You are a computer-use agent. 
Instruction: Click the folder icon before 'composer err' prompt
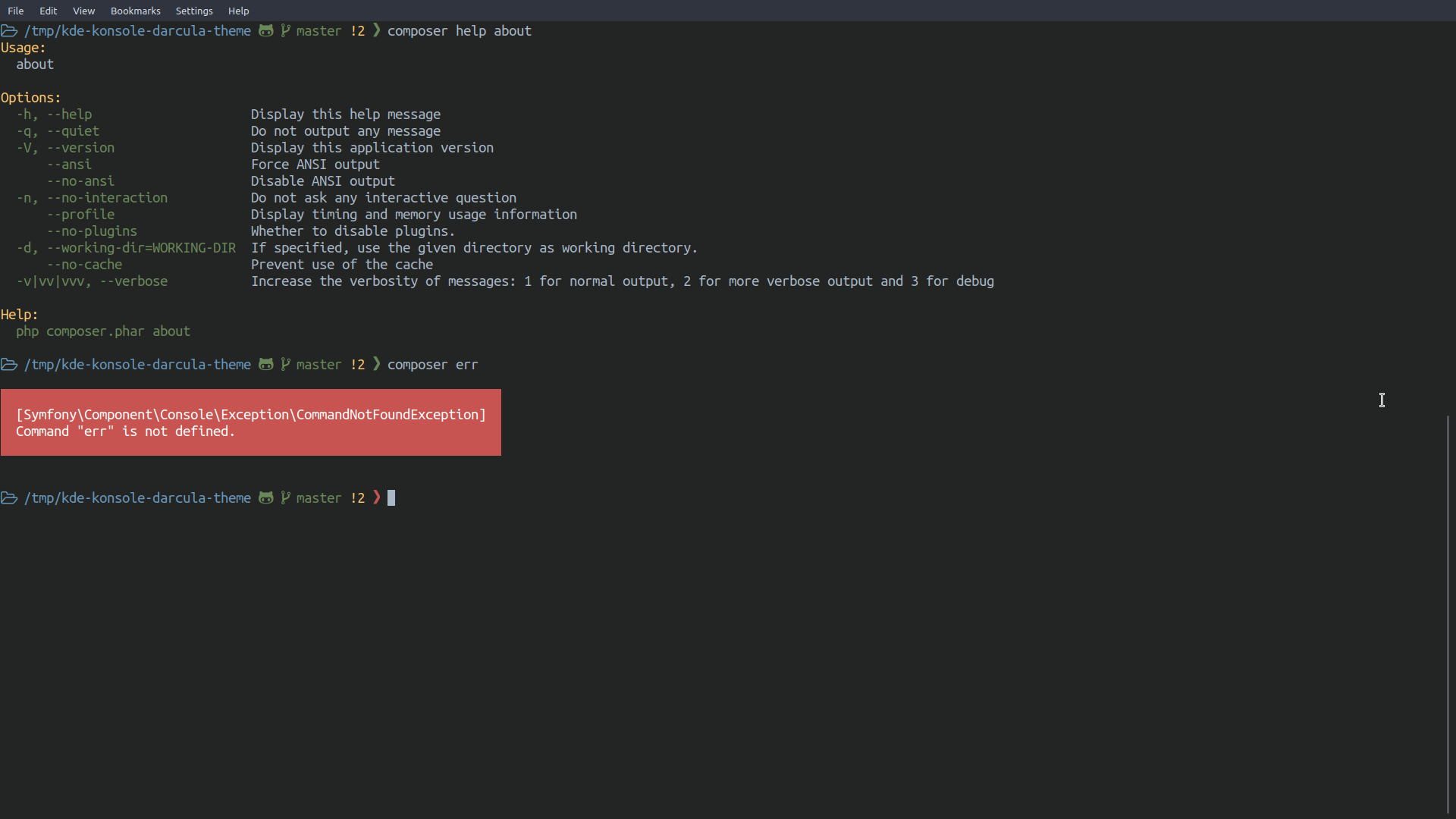click(9, 365)
